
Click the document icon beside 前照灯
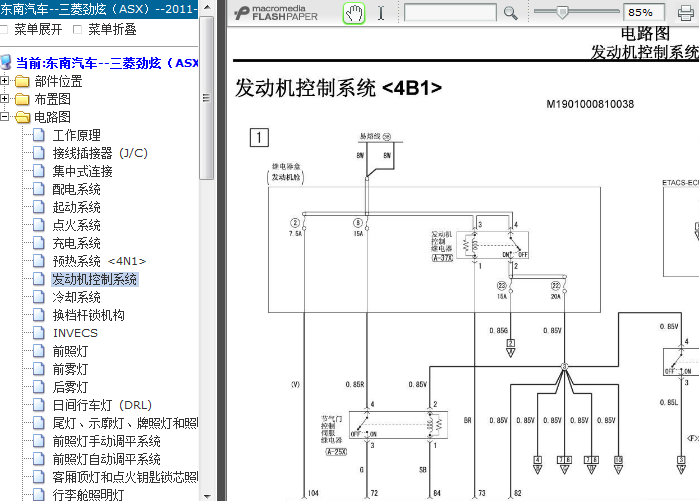[x=39, y=351]
